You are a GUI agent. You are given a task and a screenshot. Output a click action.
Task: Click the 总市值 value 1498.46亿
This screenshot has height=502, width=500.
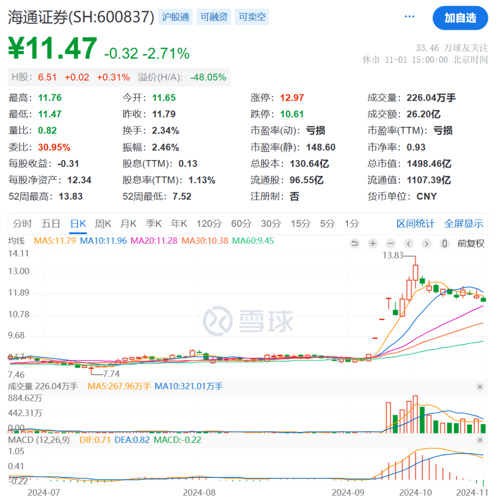tap(429, 164)
